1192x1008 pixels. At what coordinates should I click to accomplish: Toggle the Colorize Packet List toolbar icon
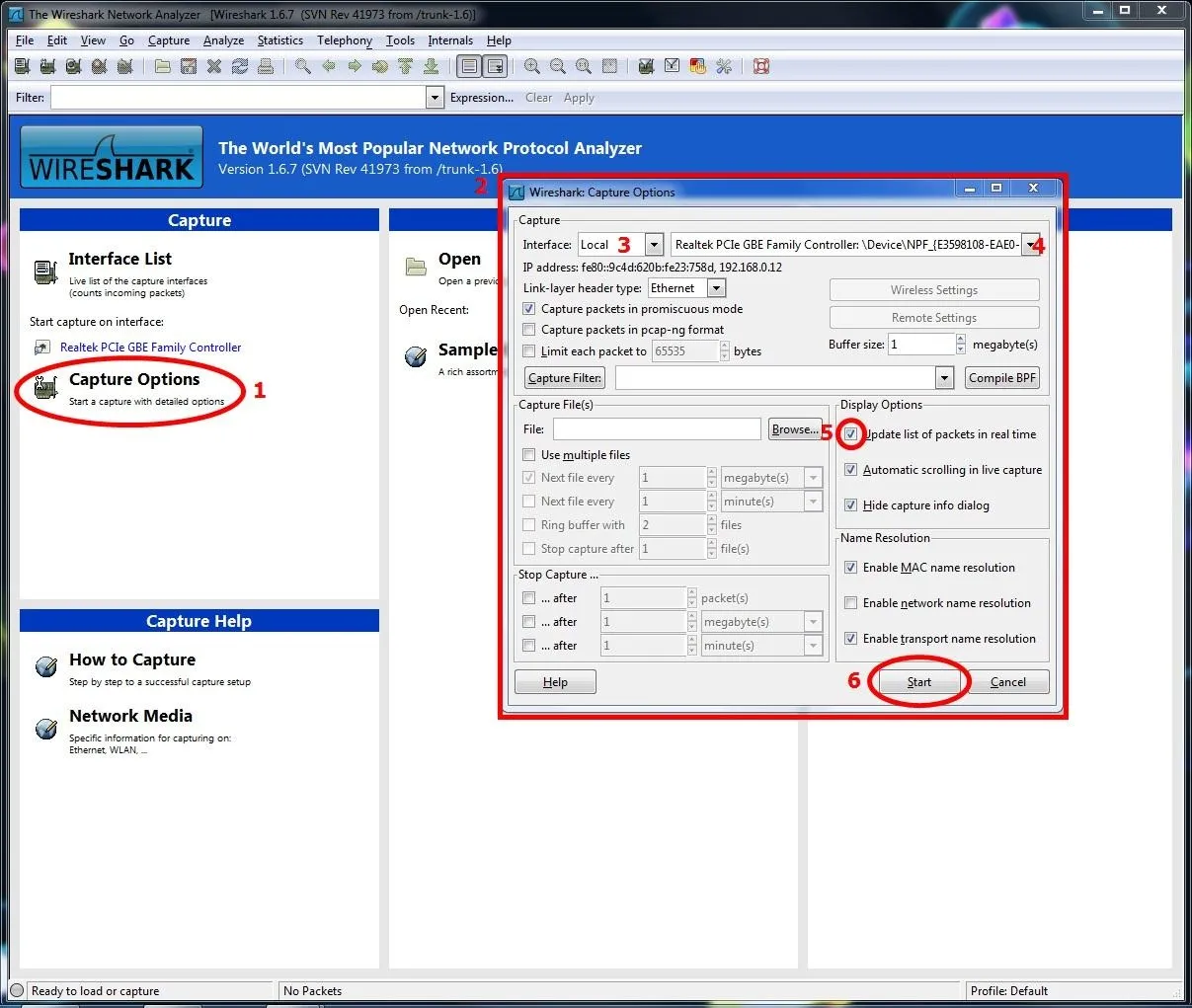click(469, 66)
